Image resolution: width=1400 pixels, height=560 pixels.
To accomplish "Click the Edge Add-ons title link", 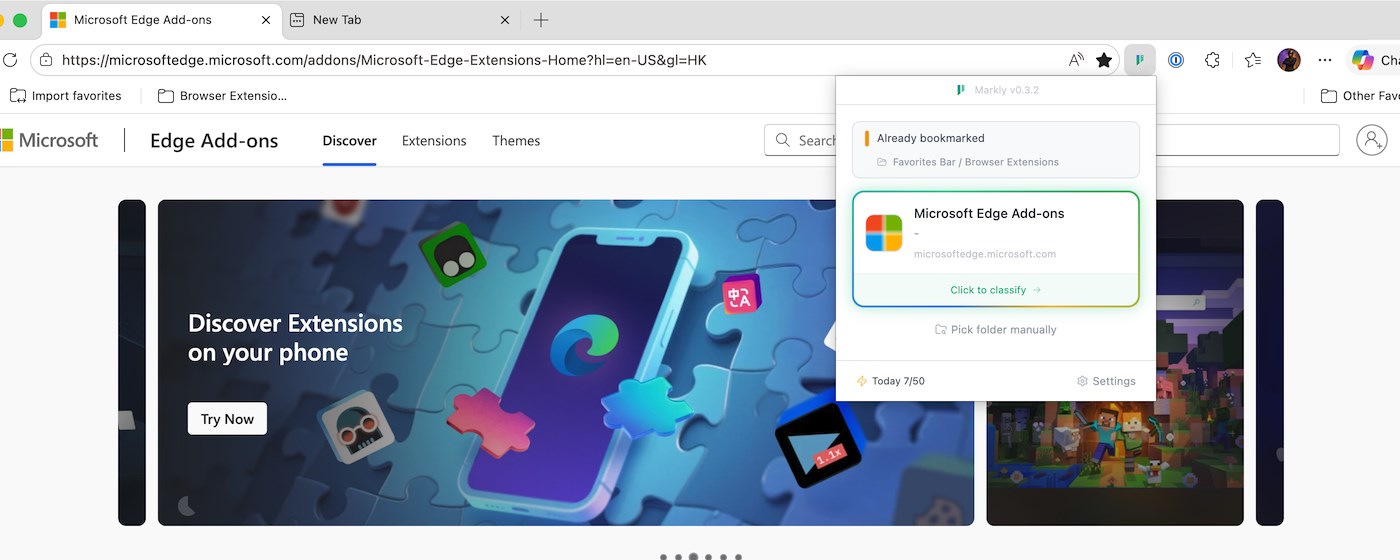I will [214, 141].
